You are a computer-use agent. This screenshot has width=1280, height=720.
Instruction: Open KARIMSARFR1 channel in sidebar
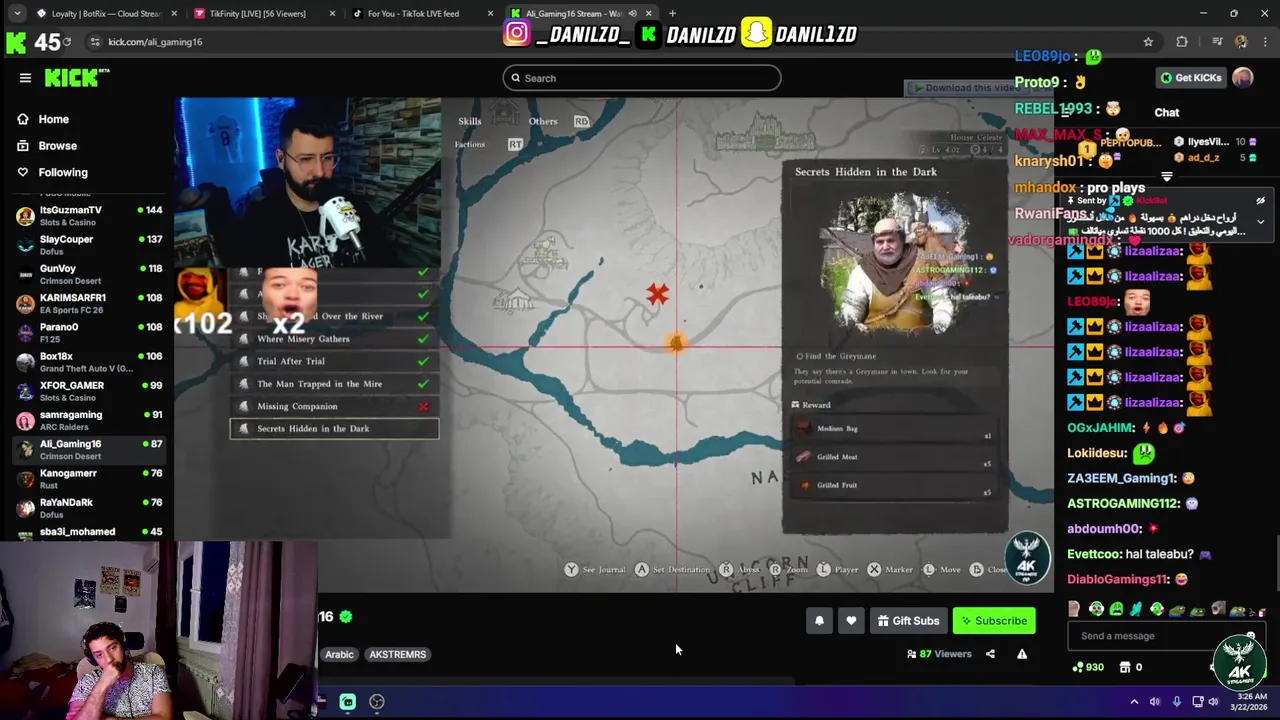[89, 302]
